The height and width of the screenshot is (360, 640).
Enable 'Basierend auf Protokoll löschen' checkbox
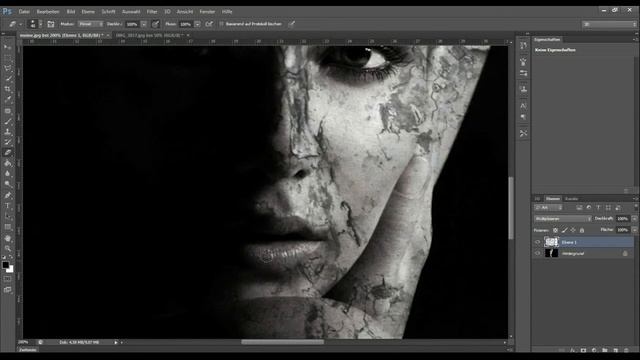pos(222,24)
